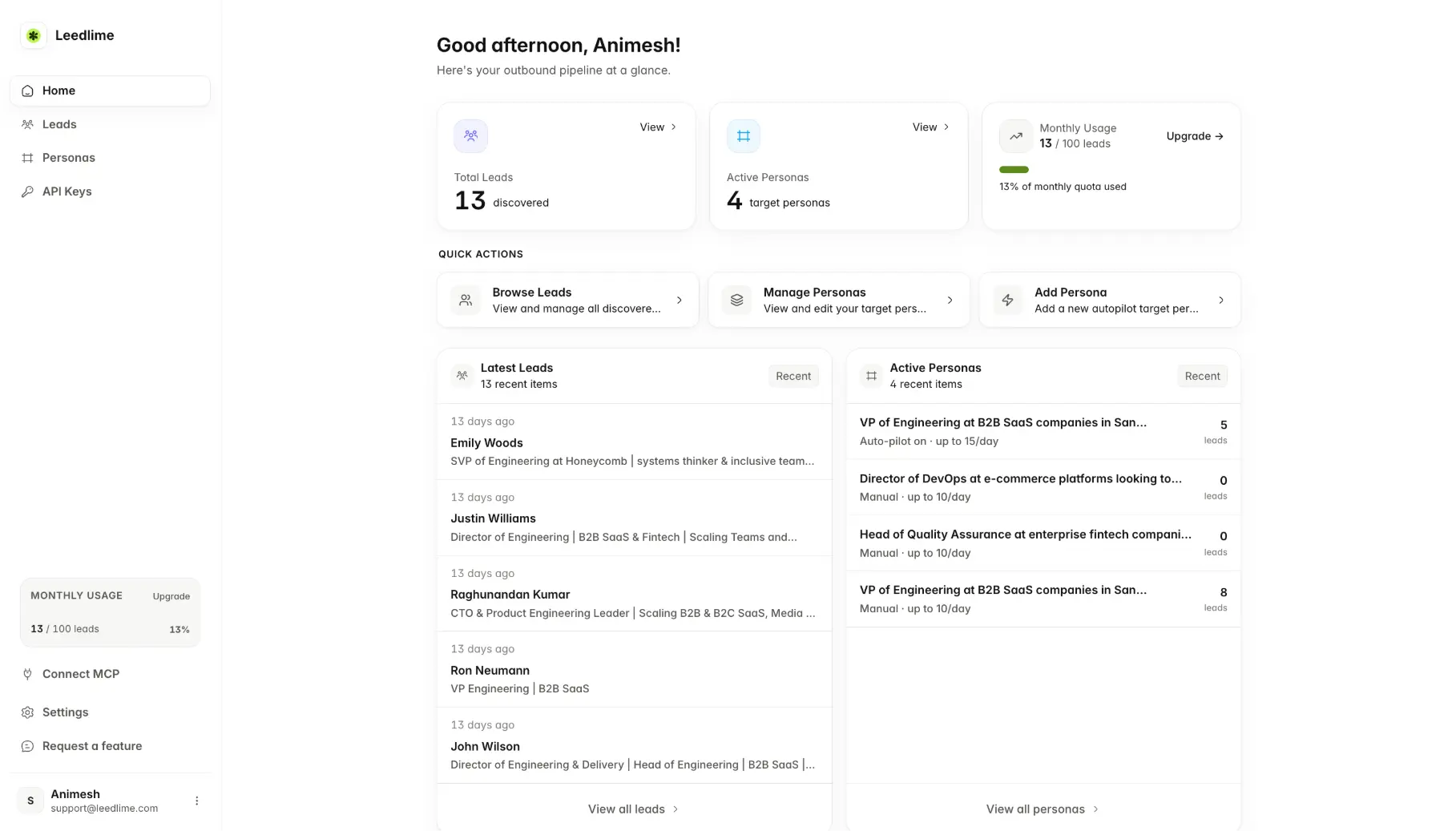Click the Connect MCP plug icon

coord(27,674)
